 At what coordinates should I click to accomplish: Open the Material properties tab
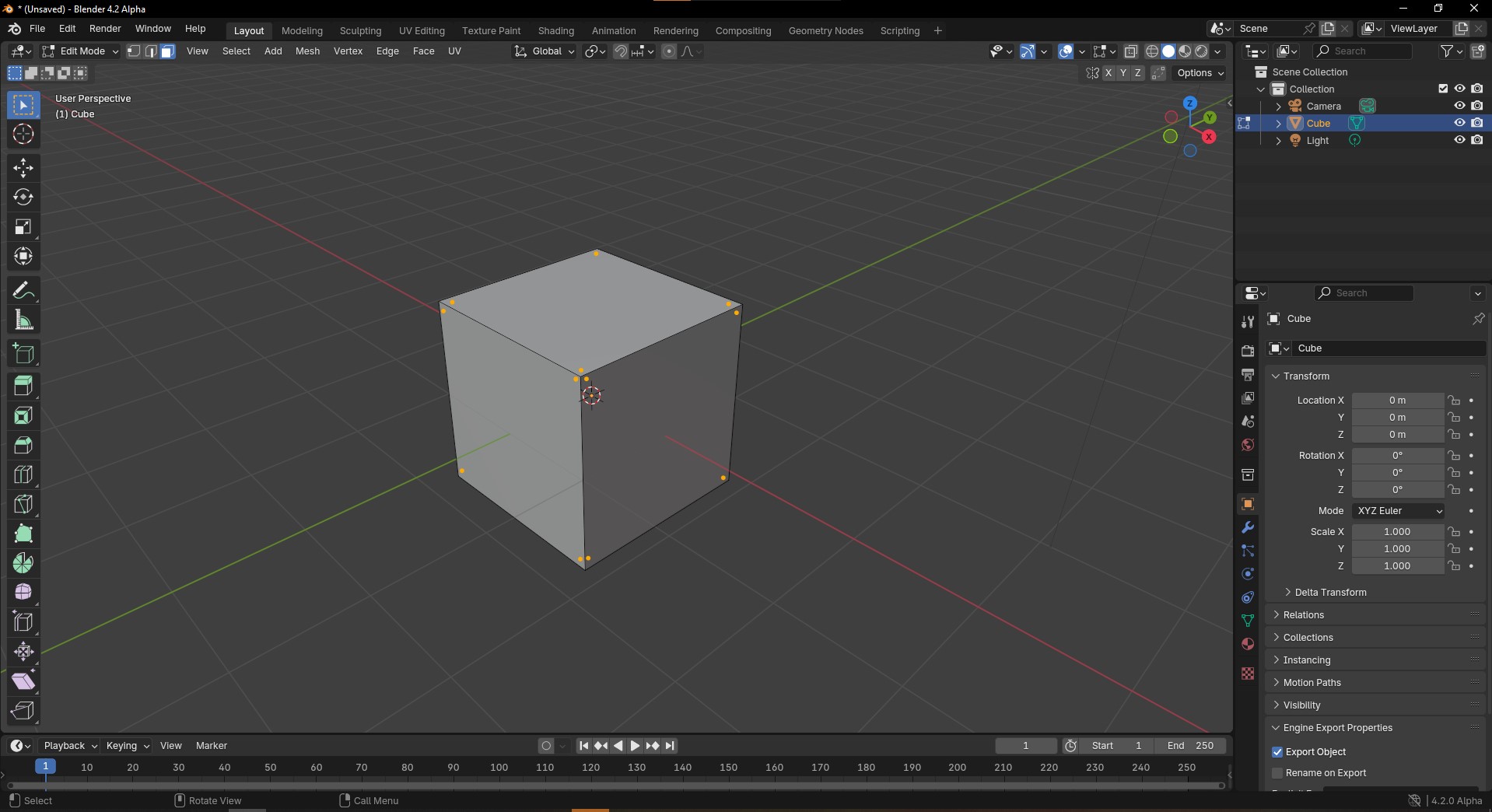pos(1248,644)
